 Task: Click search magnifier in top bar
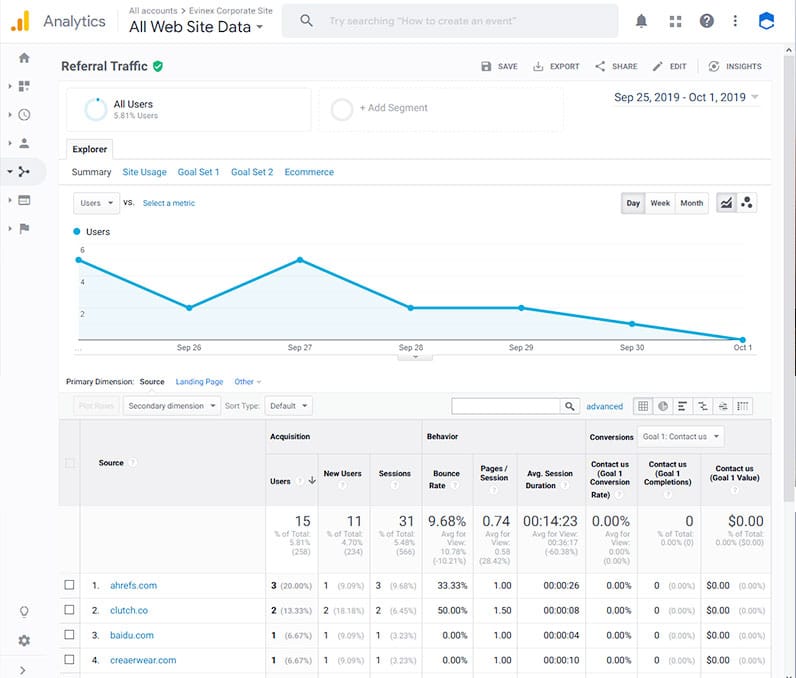pyautogui.click(x=306, y=20)
